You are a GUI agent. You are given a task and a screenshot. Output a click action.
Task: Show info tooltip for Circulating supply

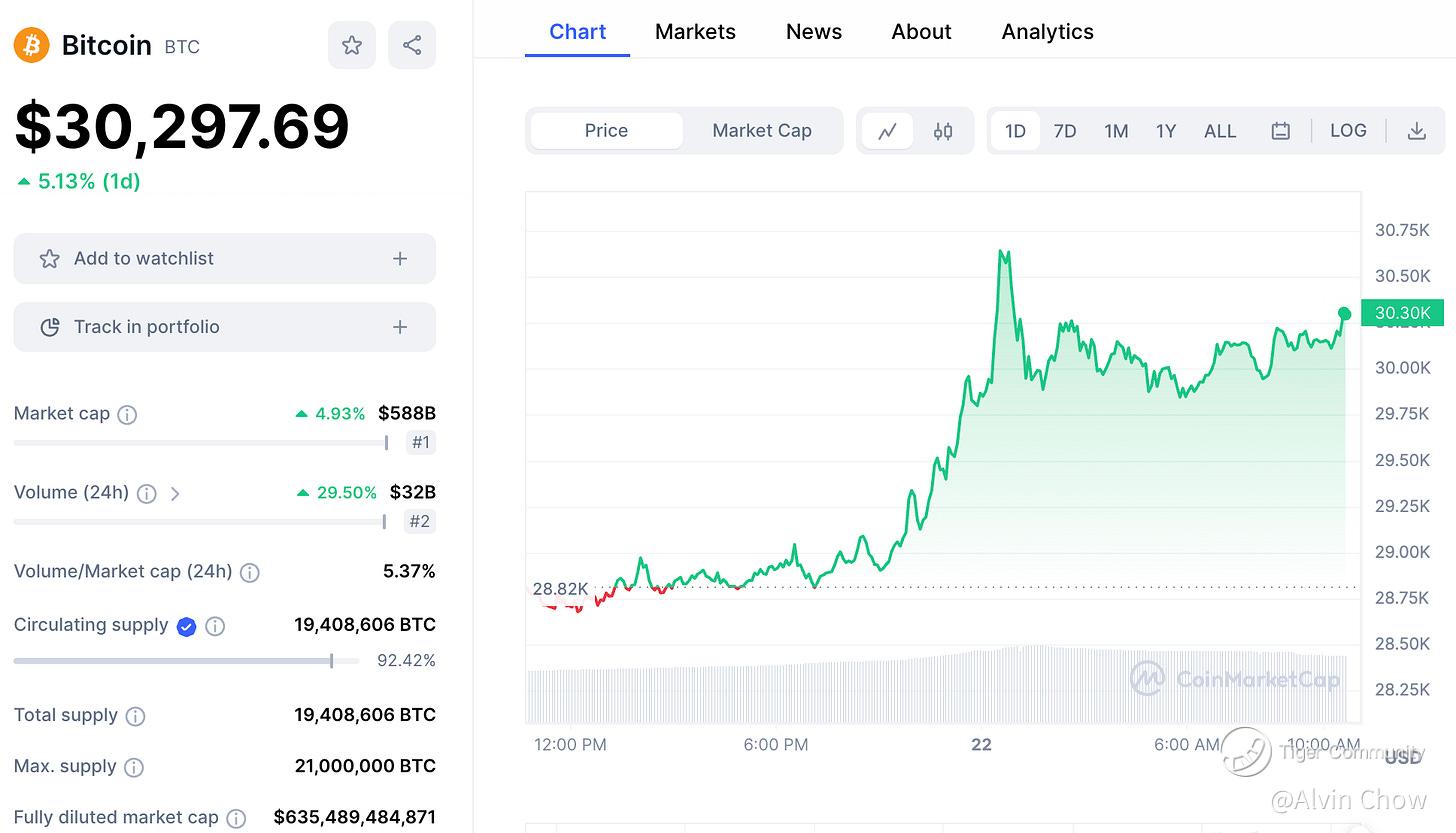[x=215, y=626]
